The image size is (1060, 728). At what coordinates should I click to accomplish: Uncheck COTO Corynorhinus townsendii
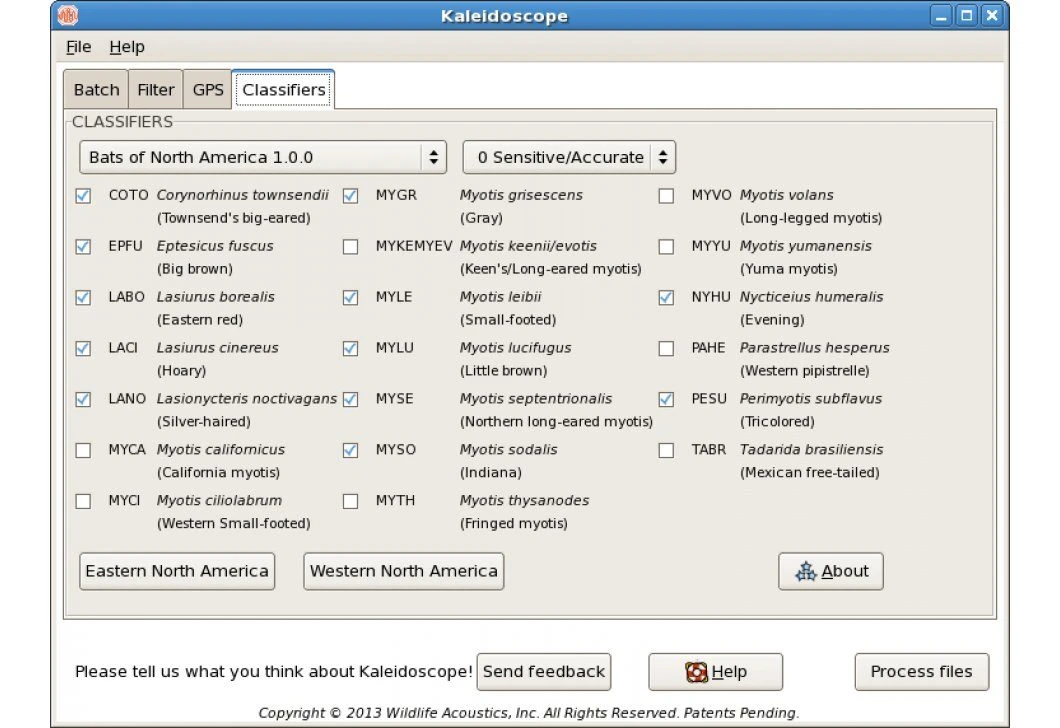(83, 195)
